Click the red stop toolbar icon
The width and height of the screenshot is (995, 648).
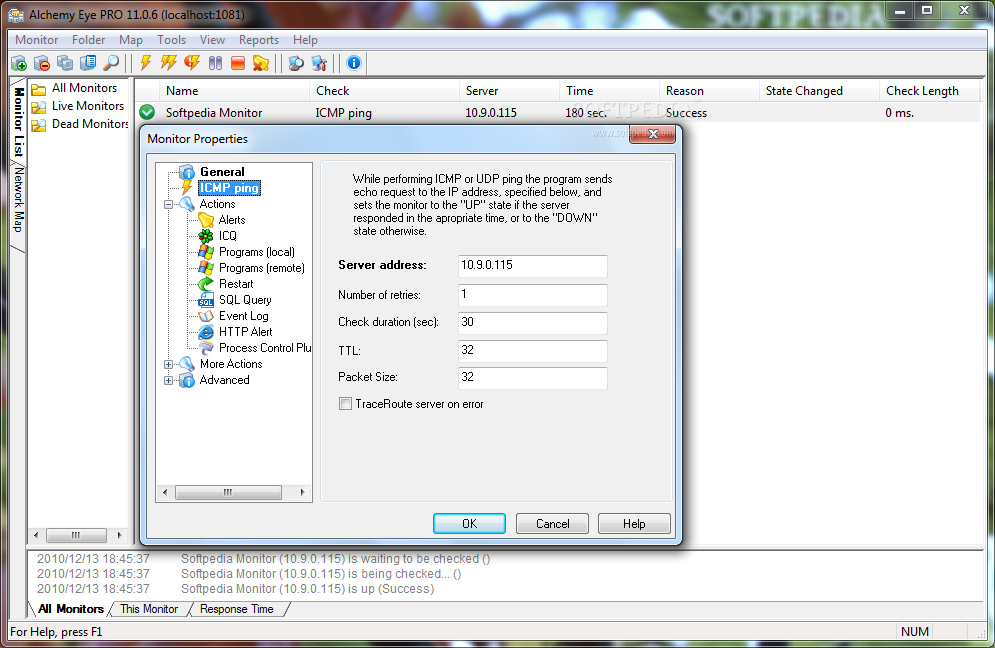(x=238, y=63)
